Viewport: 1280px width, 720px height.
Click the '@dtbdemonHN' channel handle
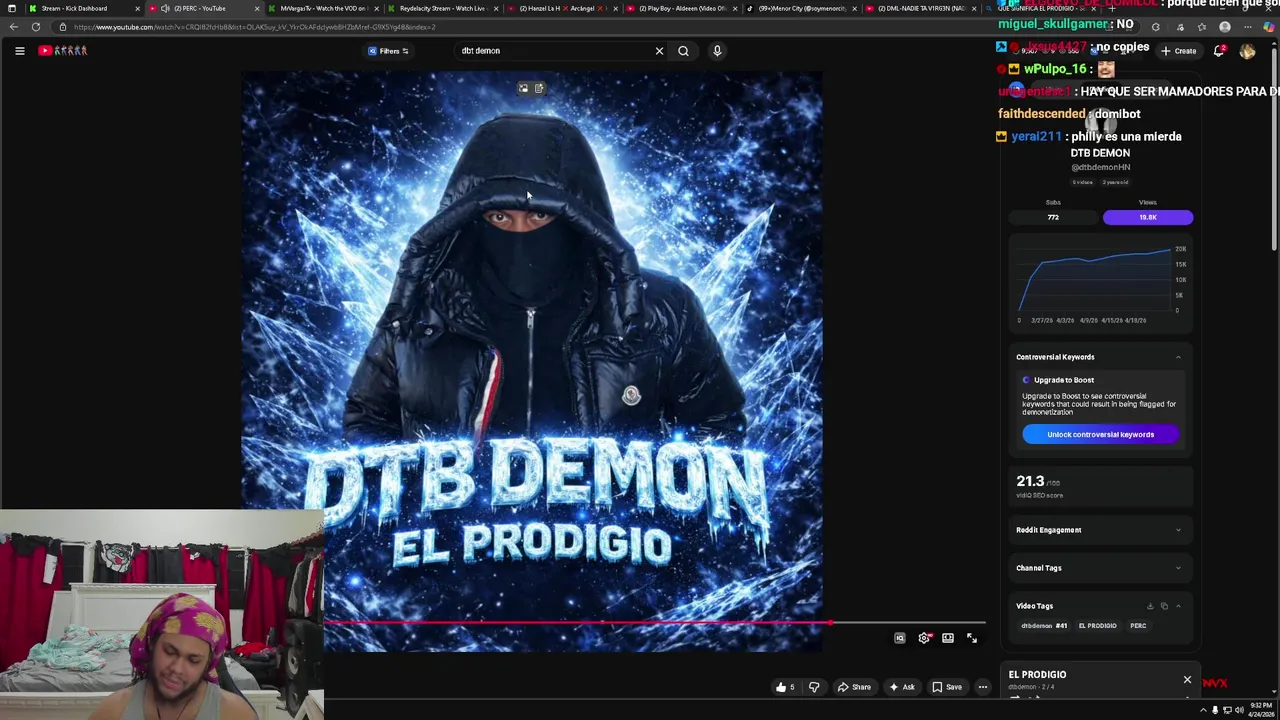[1101, 168]
